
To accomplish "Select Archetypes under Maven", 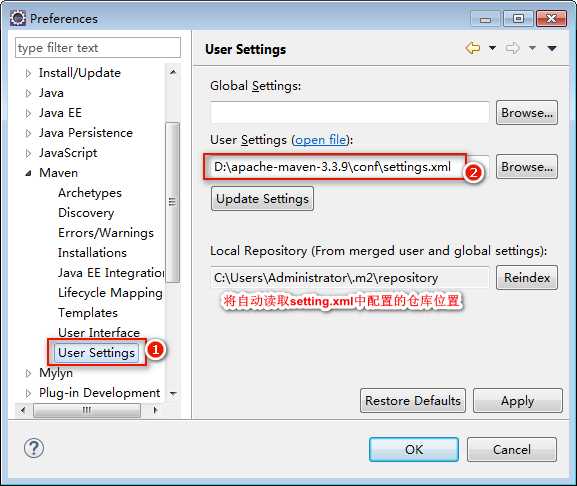I will click(90, 193).
